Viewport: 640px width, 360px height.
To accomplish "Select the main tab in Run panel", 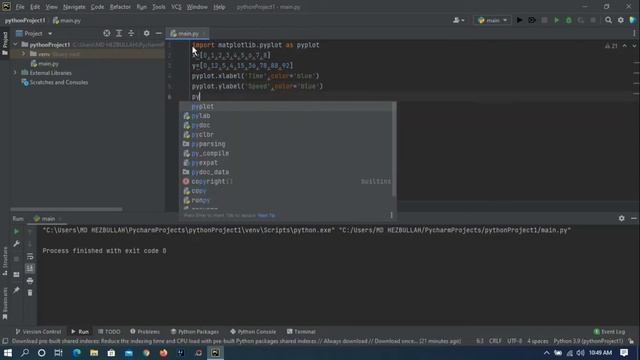I will point(48,219).
